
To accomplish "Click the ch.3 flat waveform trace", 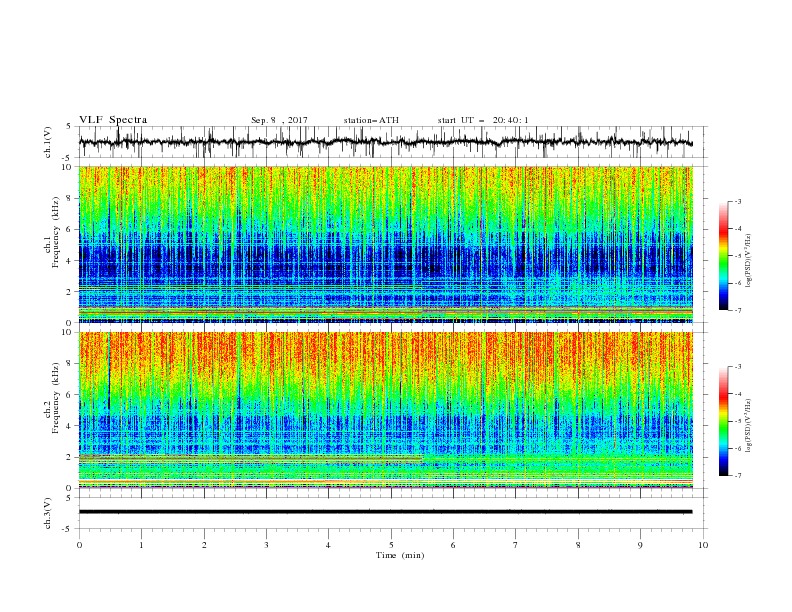I will click(x=385, y=512).
